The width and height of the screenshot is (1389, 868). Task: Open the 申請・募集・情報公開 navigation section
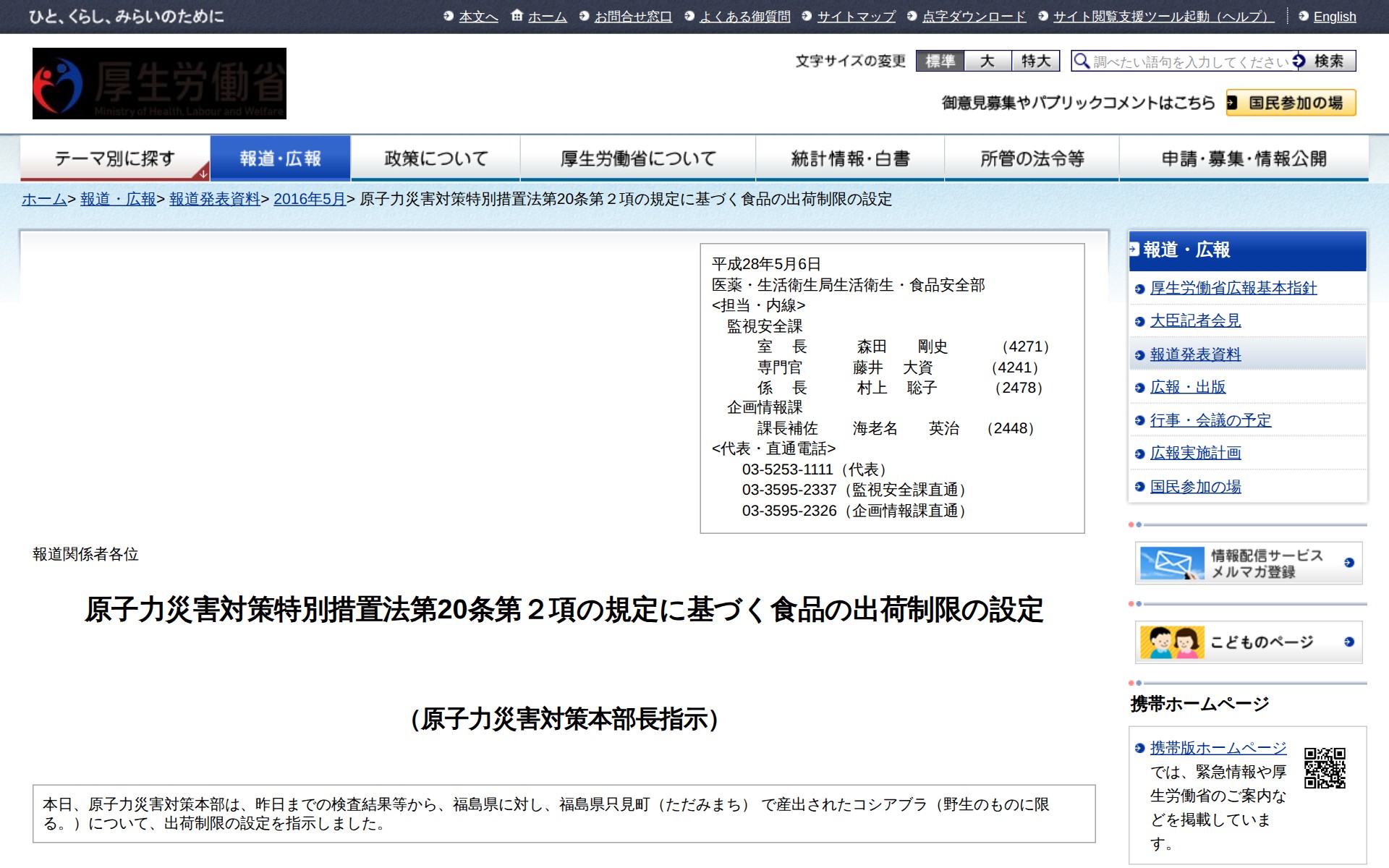click(x=1244, y=158)
